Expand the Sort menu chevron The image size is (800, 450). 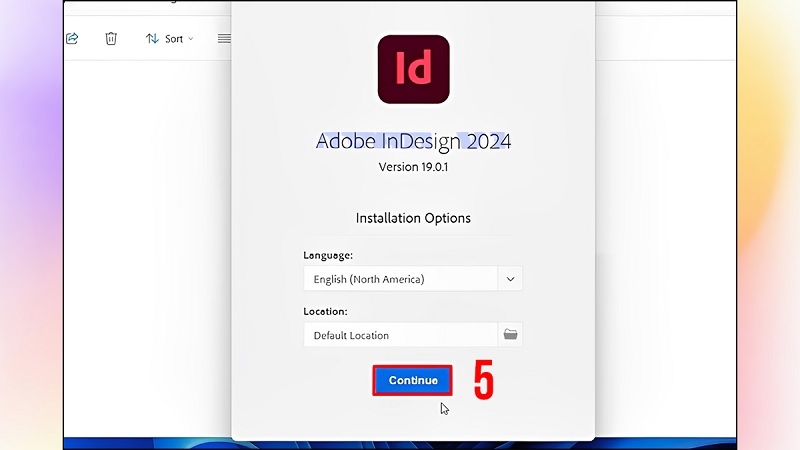pos(191,39)
